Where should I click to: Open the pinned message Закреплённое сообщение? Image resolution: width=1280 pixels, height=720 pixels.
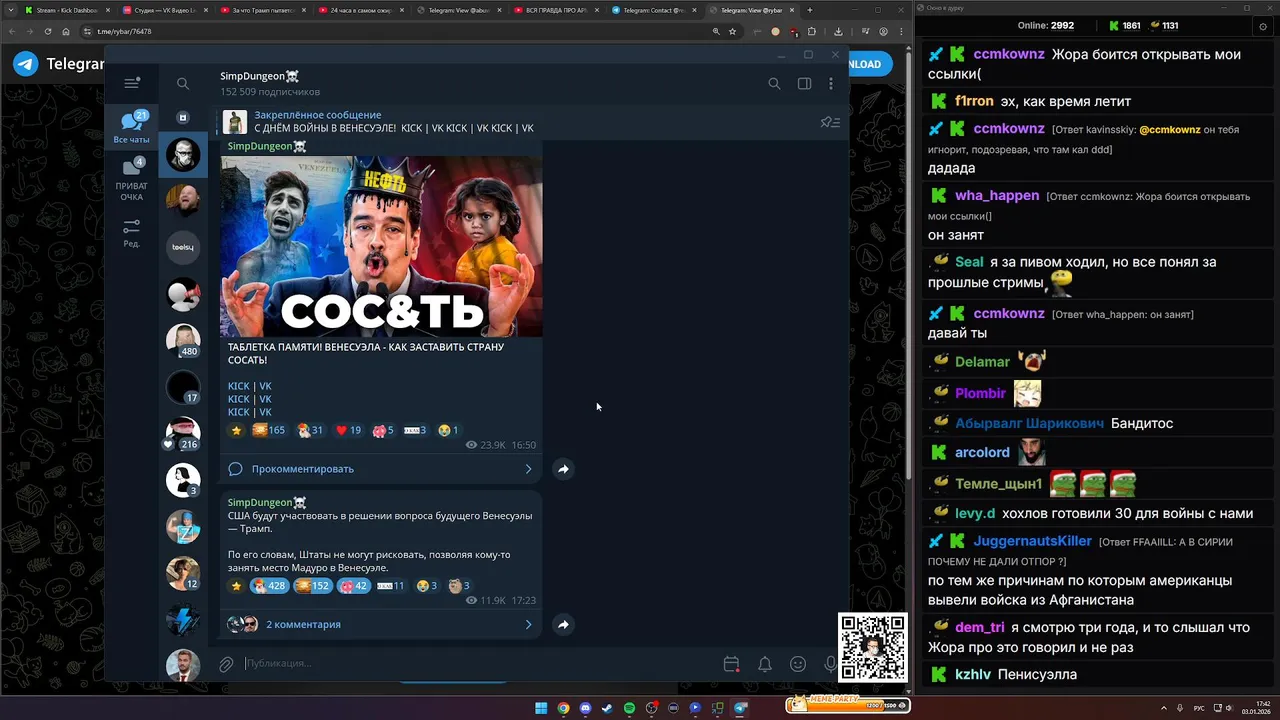394,122
